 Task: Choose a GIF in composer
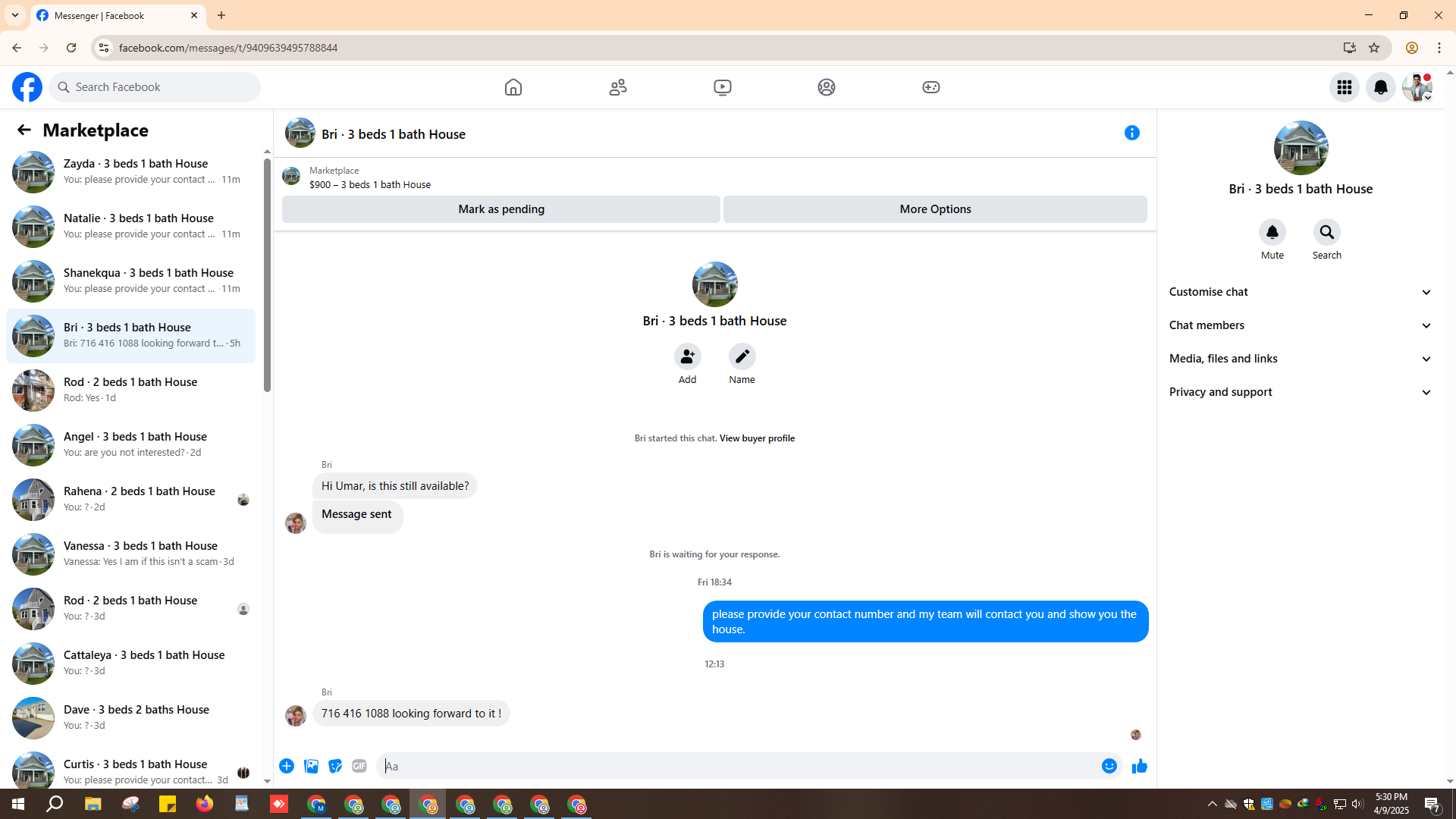click(359, 766)
